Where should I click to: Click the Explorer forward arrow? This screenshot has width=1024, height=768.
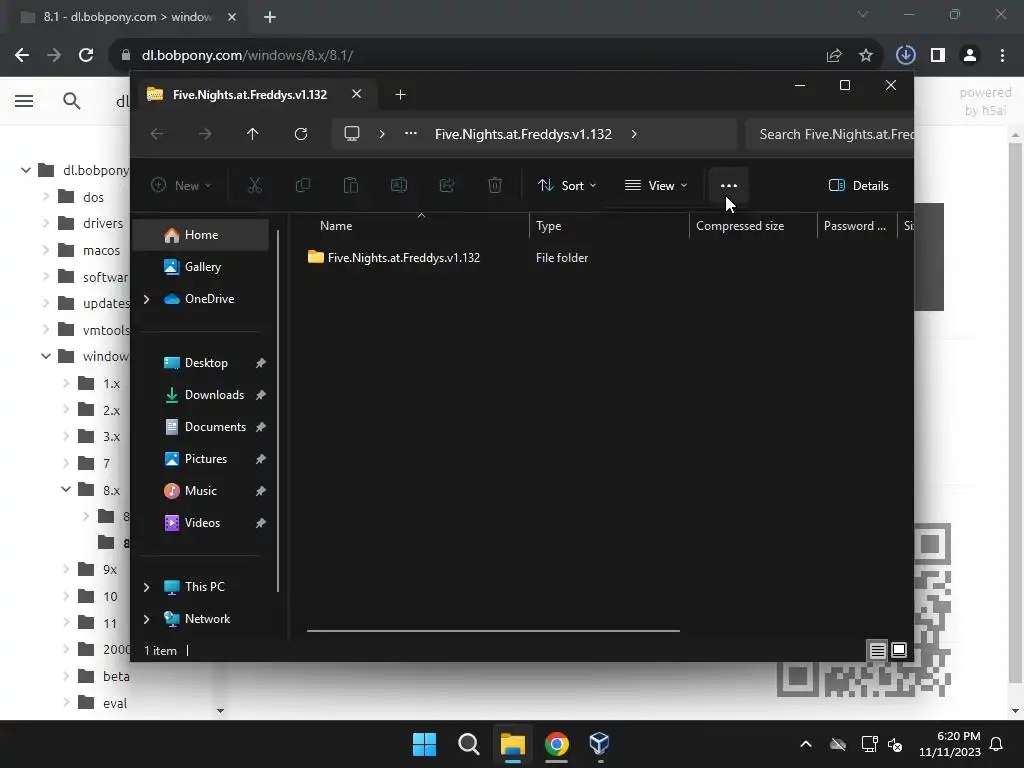point(205,134)
